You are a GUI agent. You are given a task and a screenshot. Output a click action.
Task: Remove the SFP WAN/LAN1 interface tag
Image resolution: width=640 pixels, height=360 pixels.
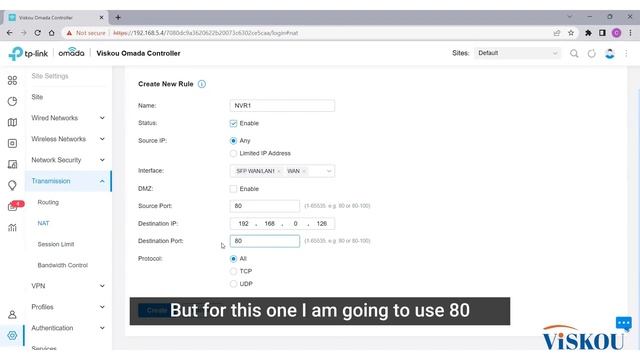point(279,171)
